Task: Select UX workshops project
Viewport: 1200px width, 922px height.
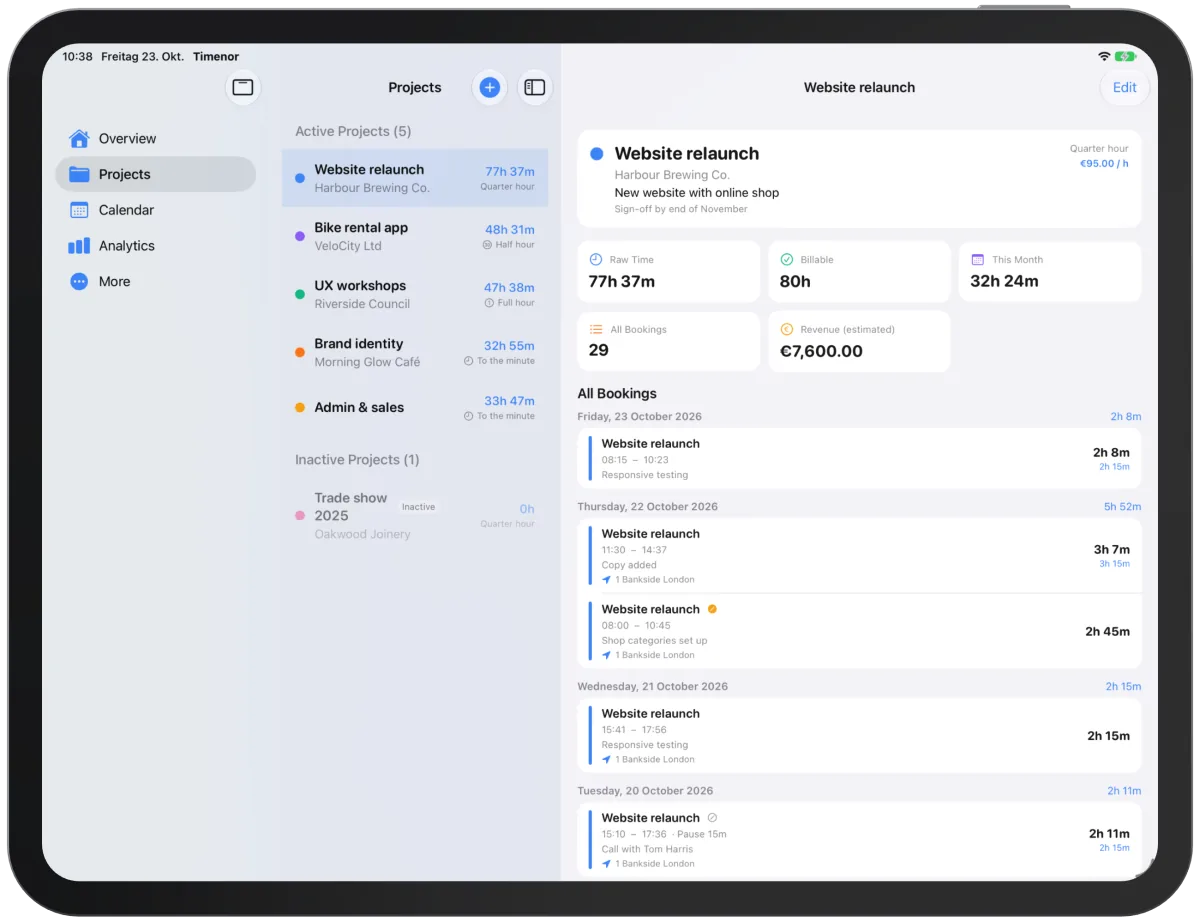Action: [415, 294]
